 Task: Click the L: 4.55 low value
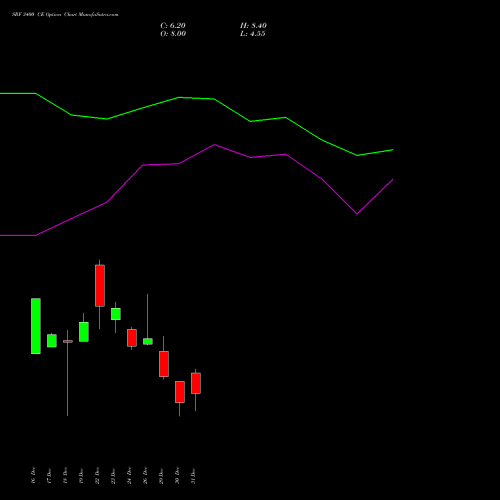click(x=253, y=34)
